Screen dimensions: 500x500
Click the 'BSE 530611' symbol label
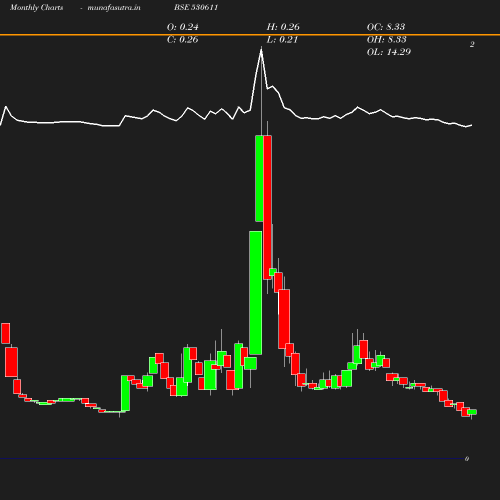point(196,7)
